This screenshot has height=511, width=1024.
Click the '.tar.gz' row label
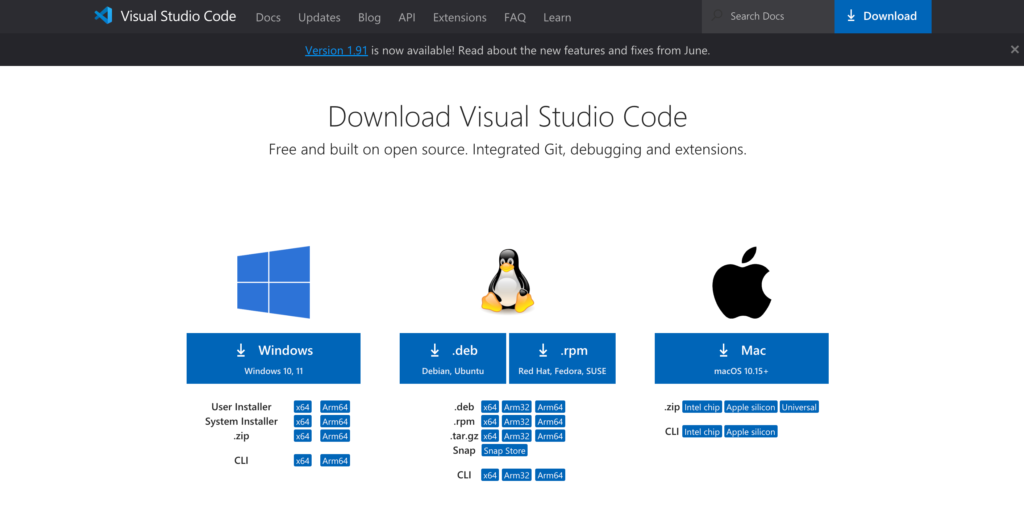click(x=462, y=436)
